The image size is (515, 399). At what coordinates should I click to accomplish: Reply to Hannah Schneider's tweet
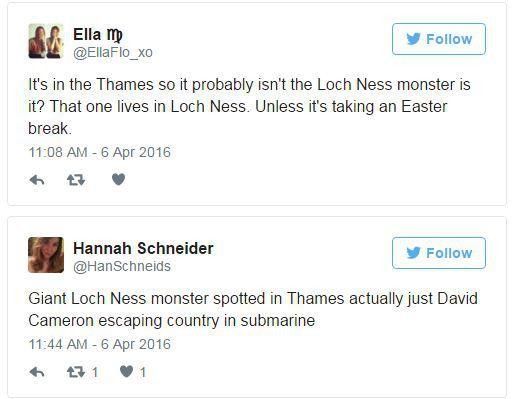tap(37, 372)
